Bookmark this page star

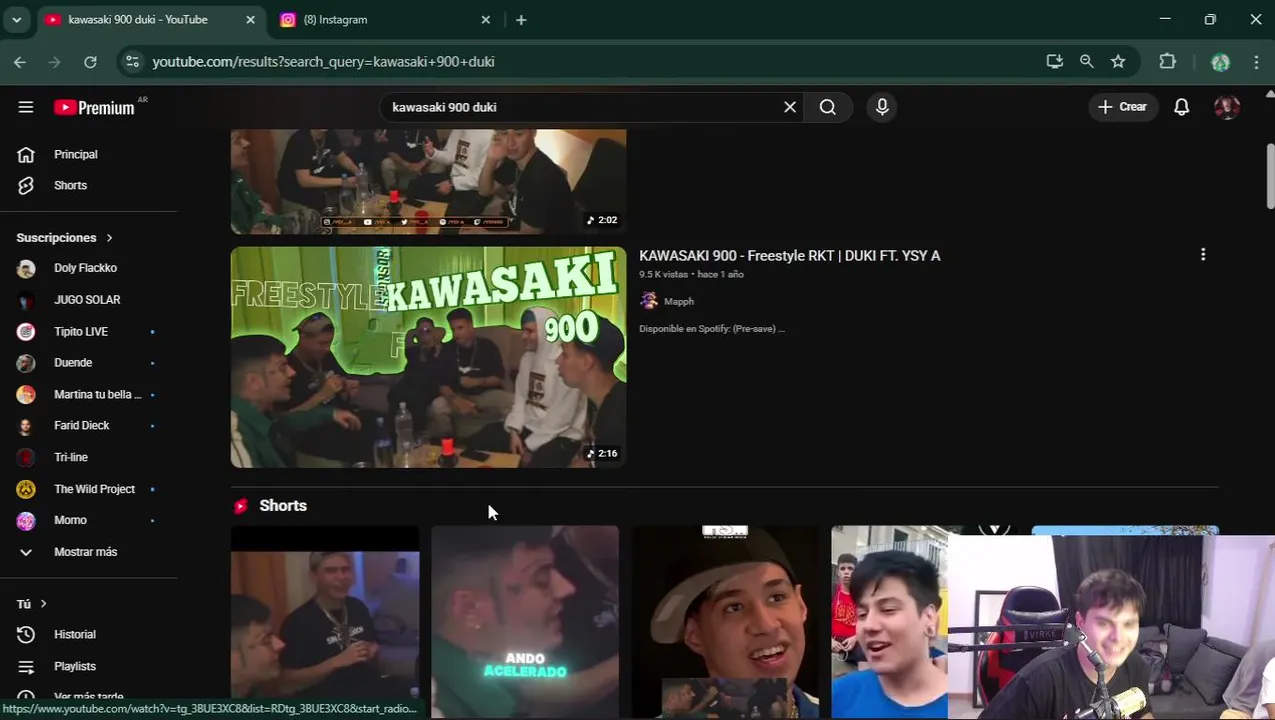click(1118, 62)
